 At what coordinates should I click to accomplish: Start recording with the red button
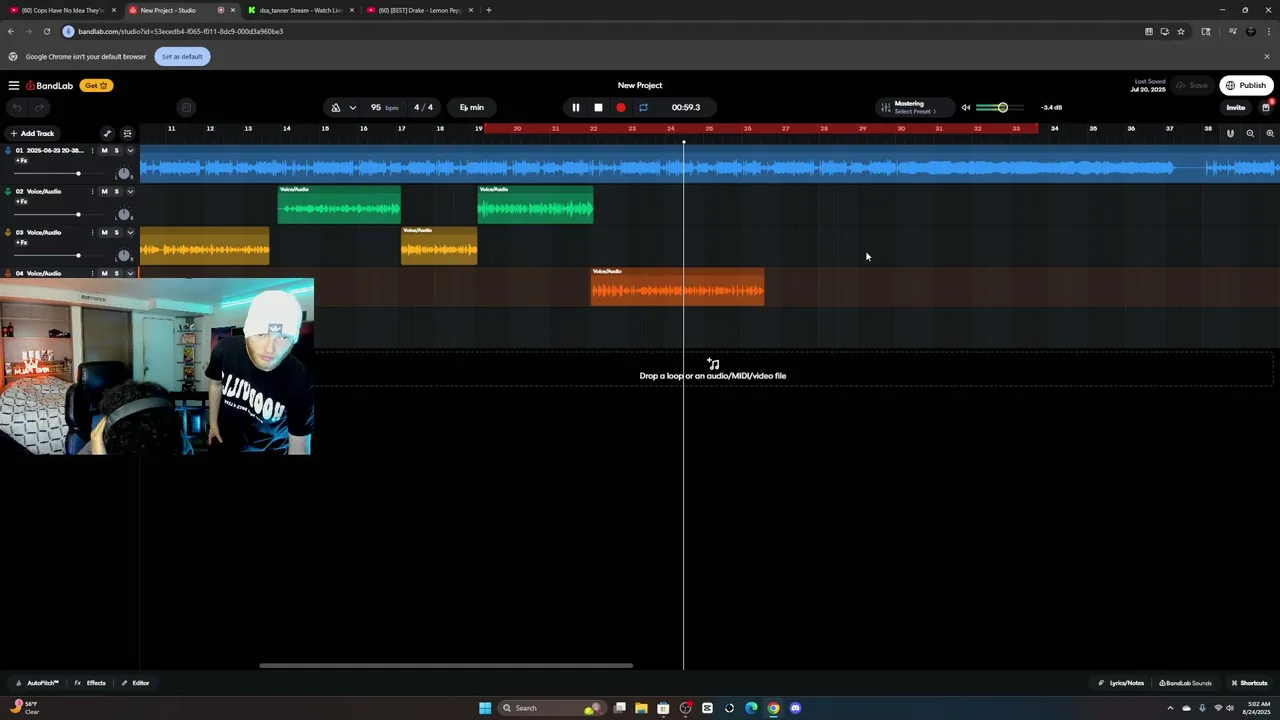(621, 107)
